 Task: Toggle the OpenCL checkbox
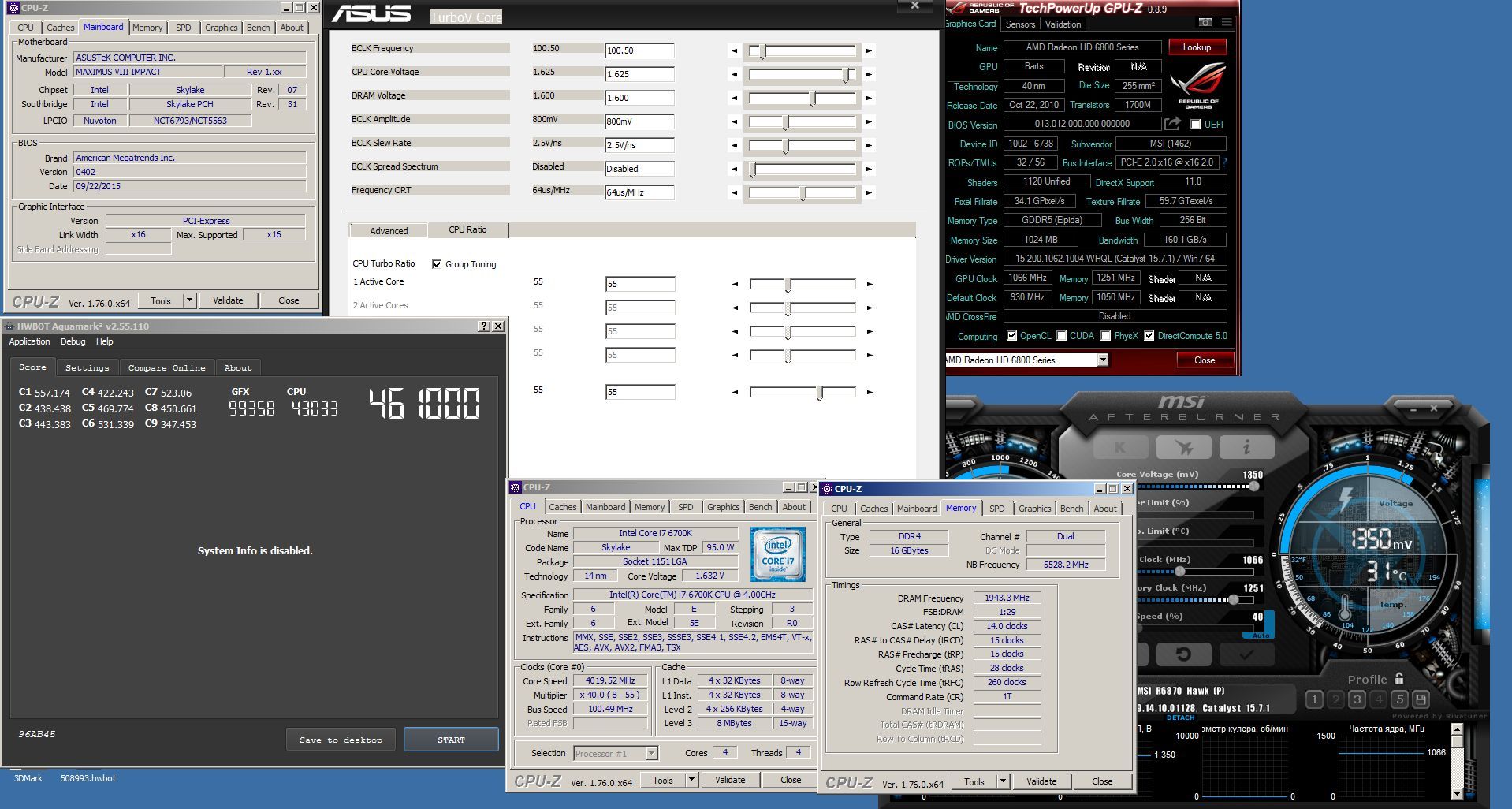click(x=1011, y=336)
